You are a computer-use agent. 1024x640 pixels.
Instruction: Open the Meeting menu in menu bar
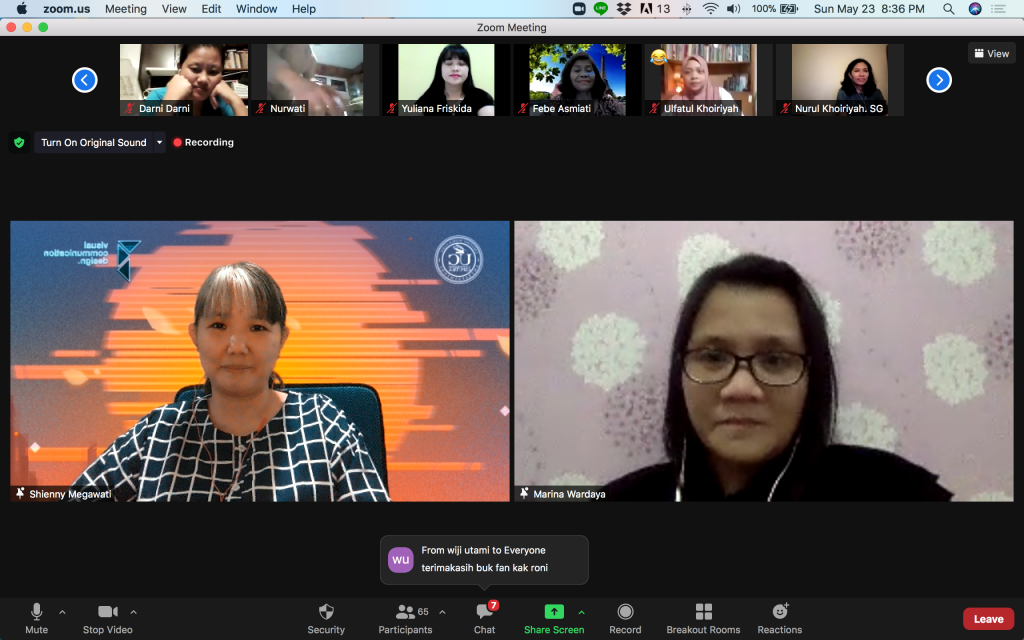[x=125, y=9]
